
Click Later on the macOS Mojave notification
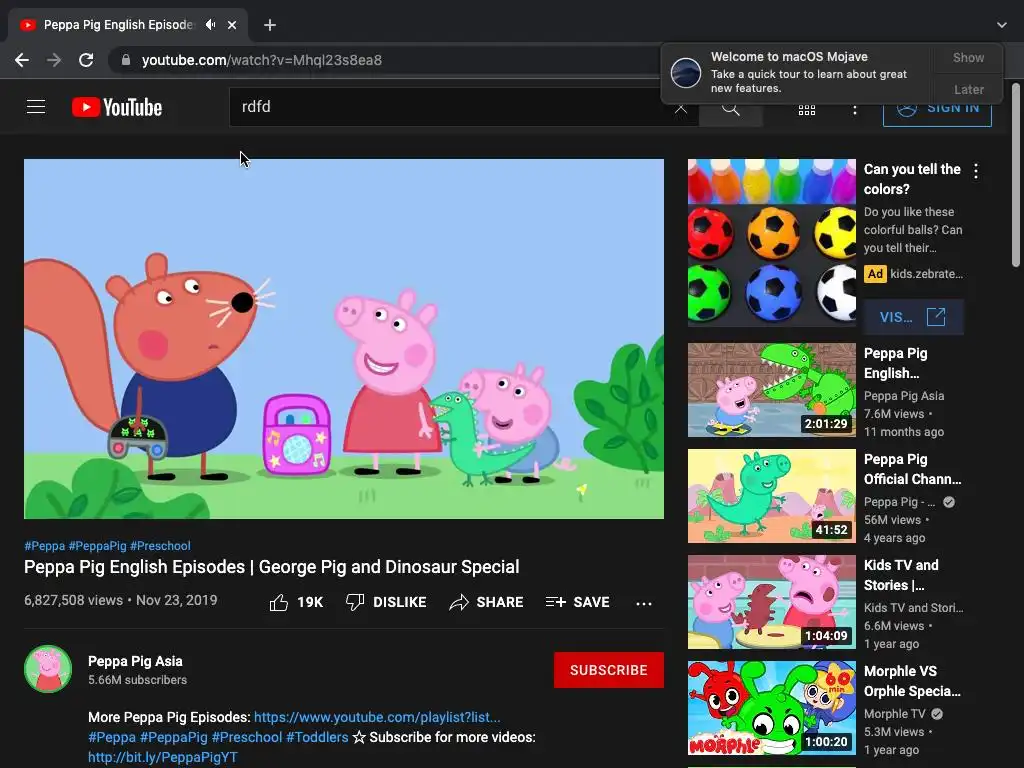[968, 89]
